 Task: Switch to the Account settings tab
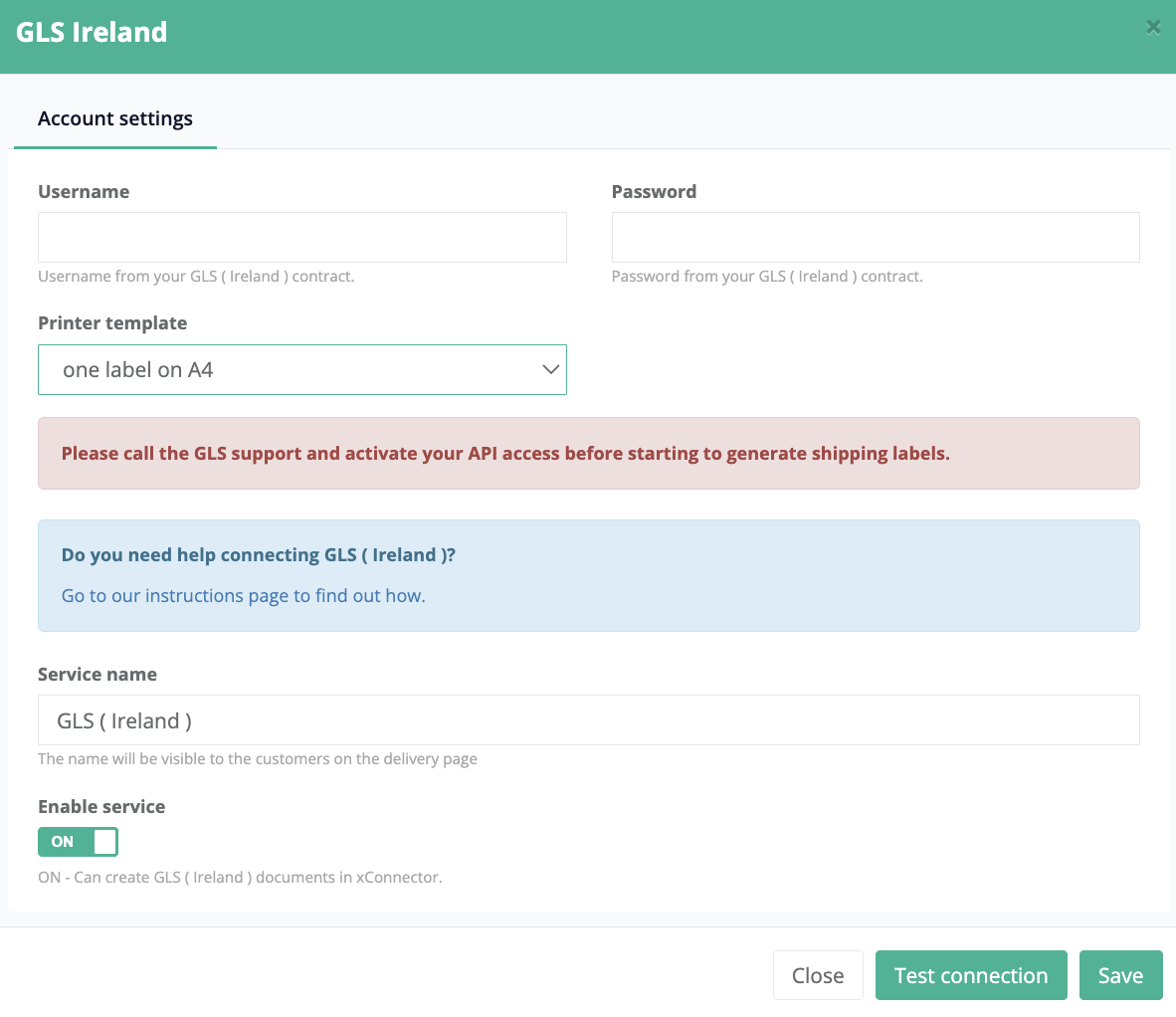115,119
